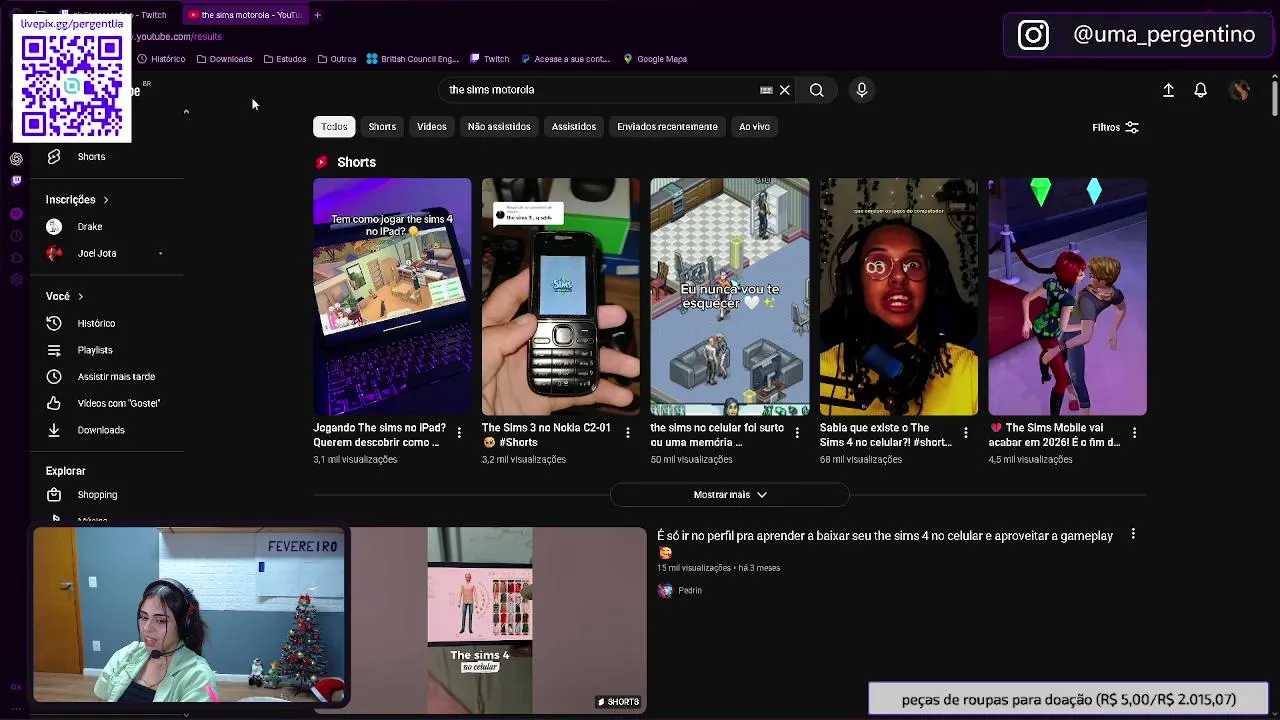Select the Assistidos filter chip
Viewport: 1280px width, 720px height.
tap(574, 127)
